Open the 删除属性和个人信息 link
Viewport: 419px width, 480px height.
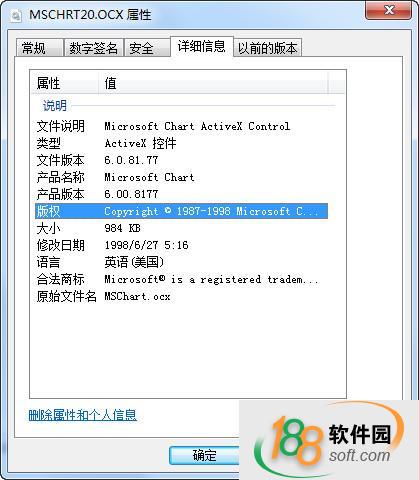82,415
